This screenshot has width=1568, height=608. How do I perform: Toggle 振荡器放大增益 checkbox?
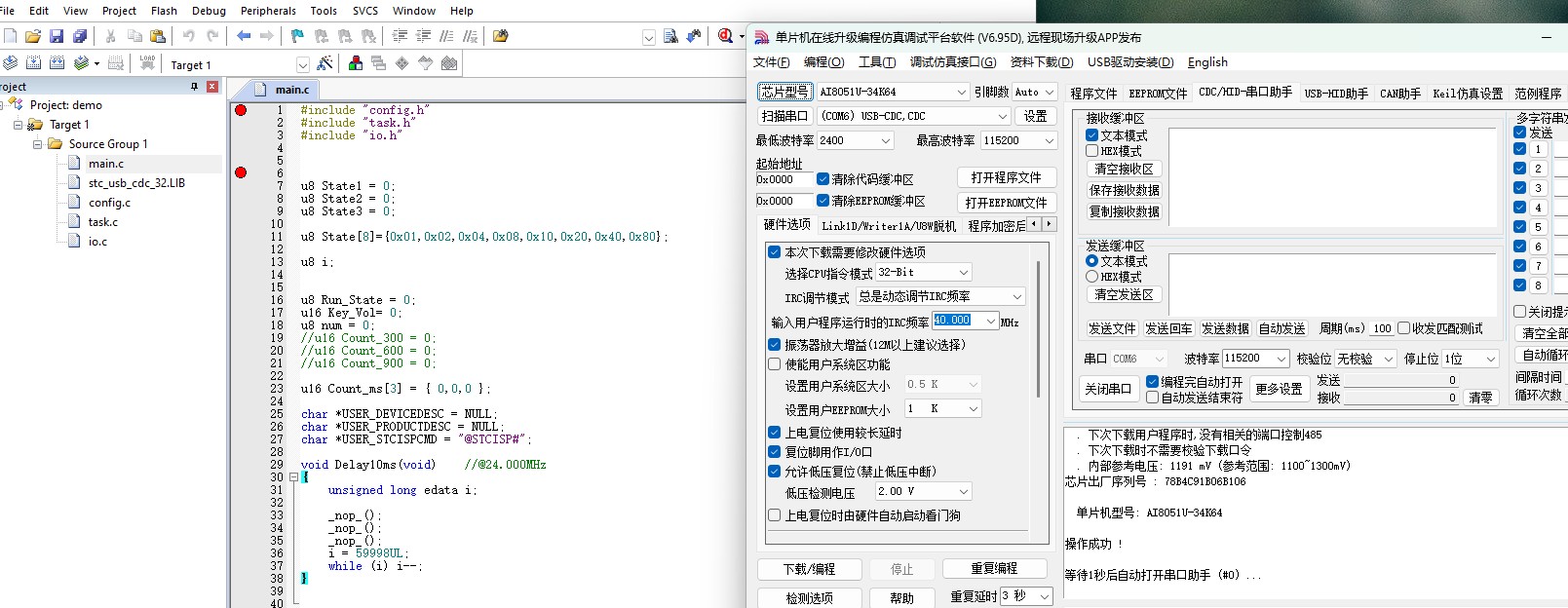click(x=774, y=345)
